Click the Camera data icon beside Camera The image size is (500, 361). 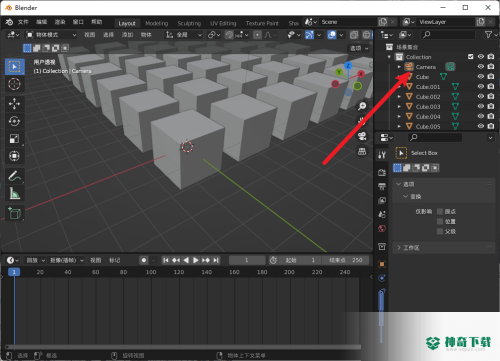point(450,67)
